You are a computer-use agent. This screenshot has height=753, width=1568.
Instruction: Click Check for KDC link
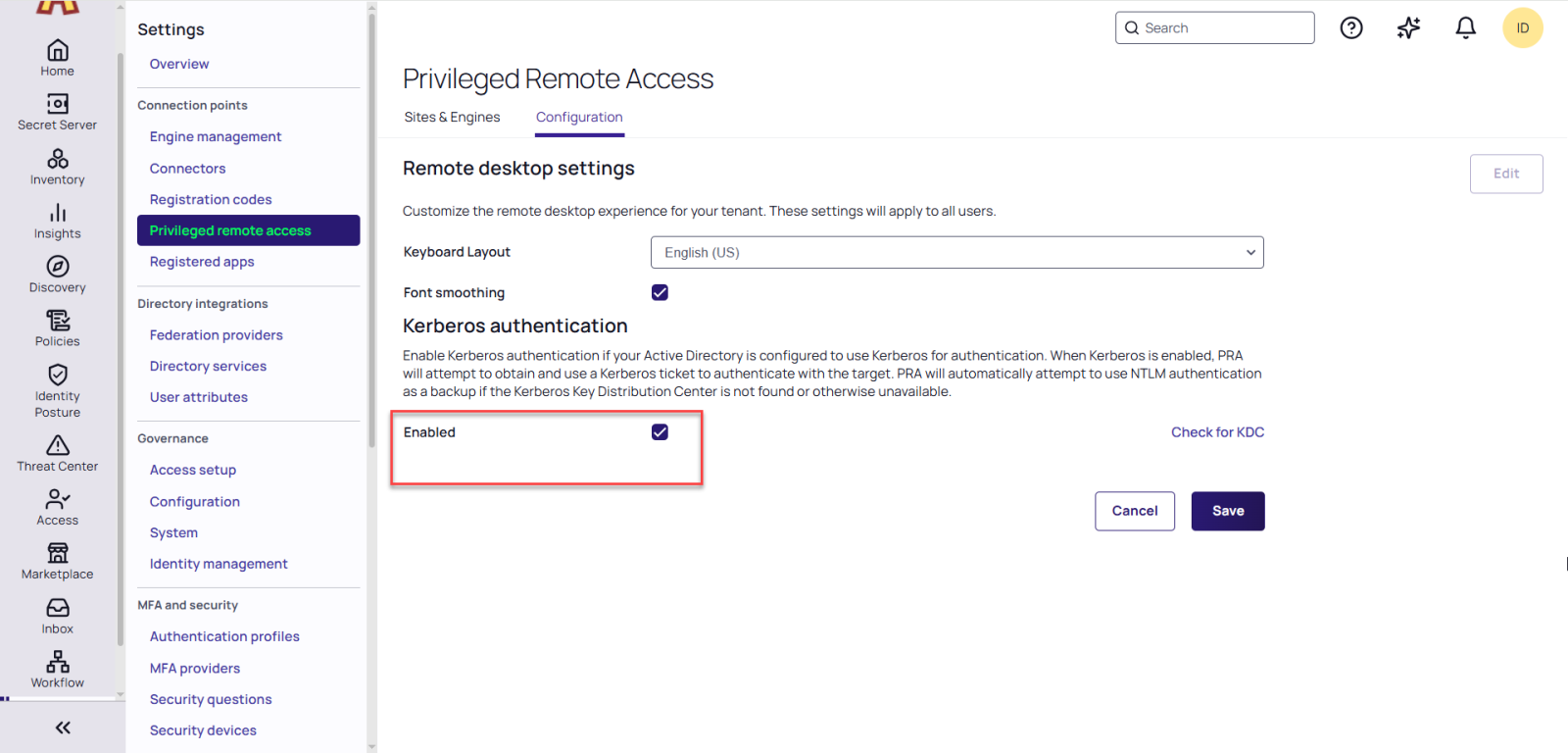click(x=1217, y=432)
